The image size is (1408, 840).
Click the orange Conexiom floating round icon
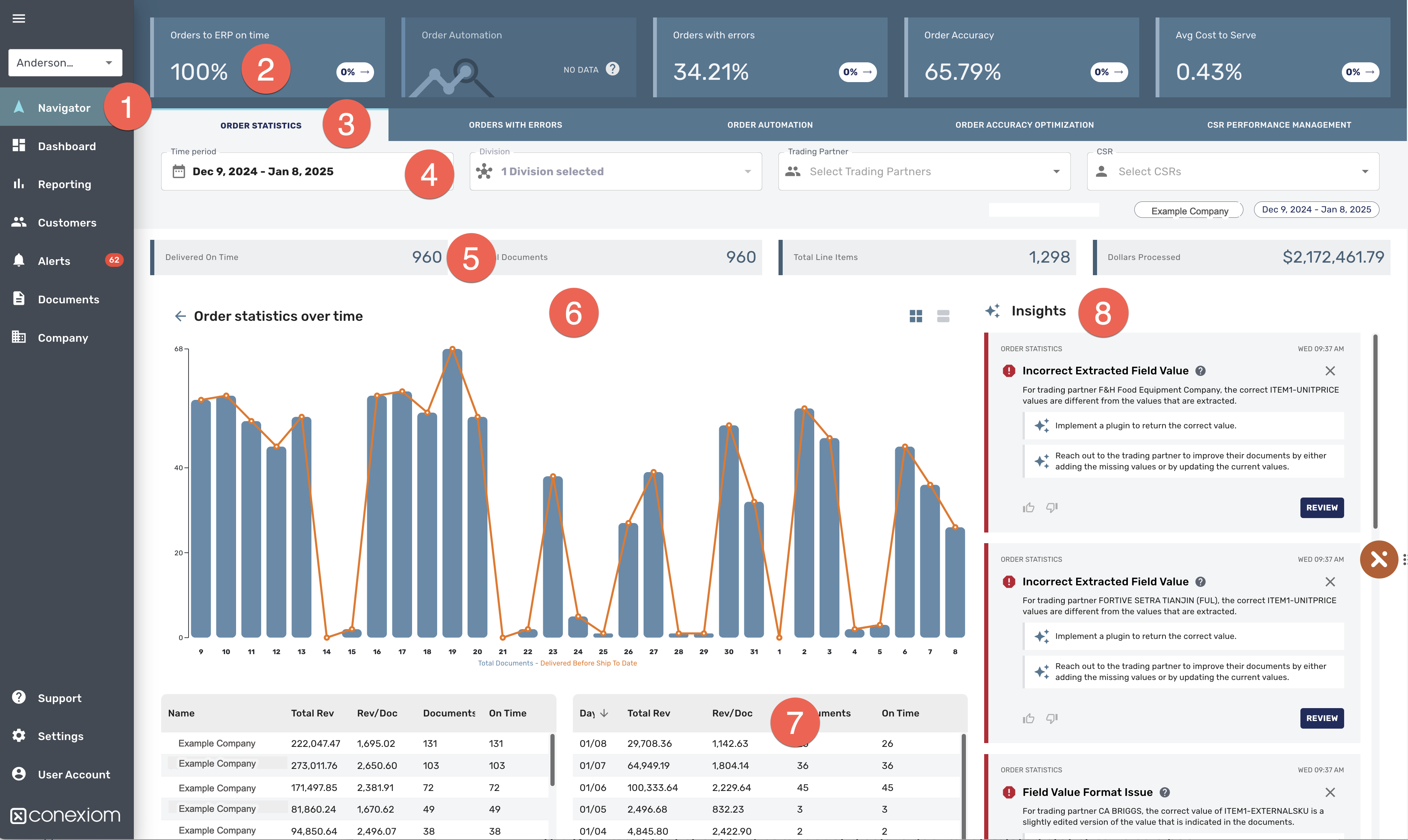click(1379, 559)
